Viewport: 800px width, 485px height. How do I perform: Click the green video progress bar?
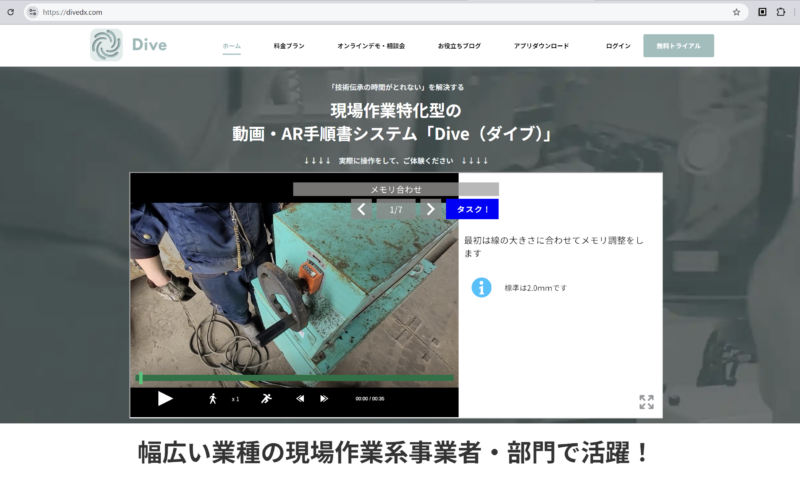294,378
